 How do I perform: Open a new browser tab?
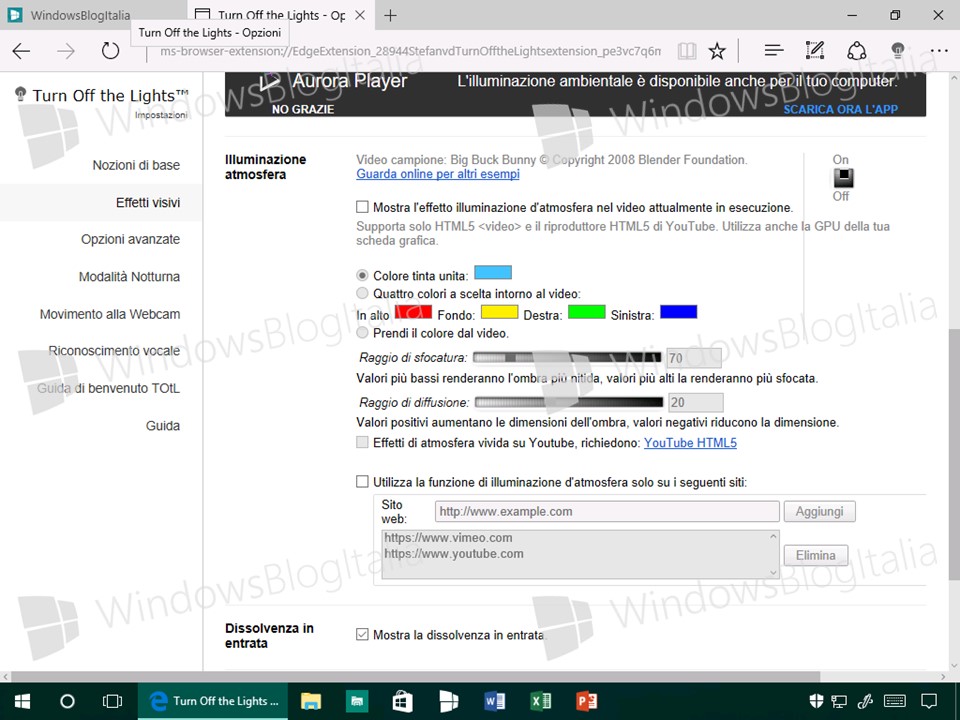tap(390, 16)
